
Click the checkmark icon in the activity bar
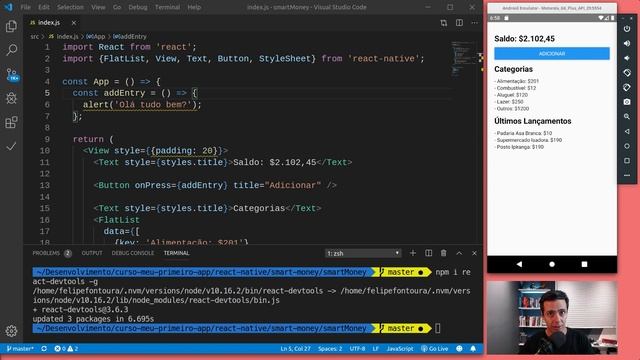pyautogui.click(x=11, y=146)
